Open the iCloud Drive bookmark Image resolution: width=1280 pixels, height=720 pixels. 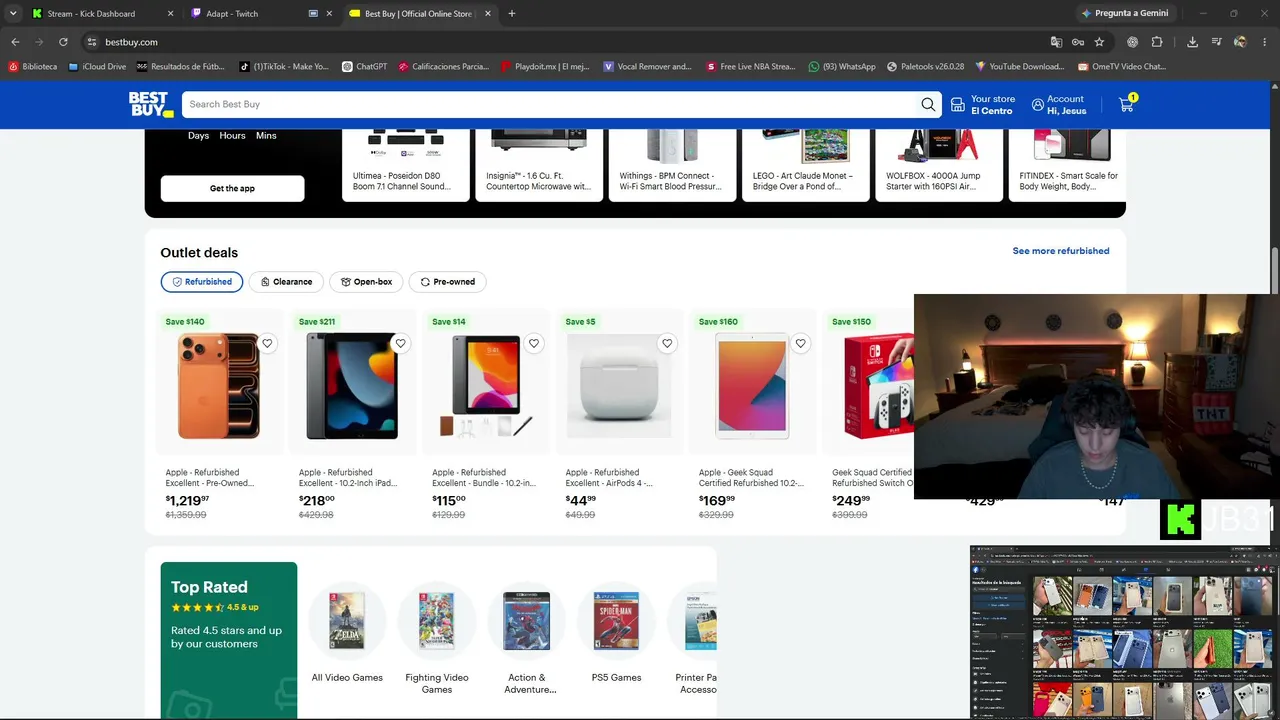tap(97, 67)
